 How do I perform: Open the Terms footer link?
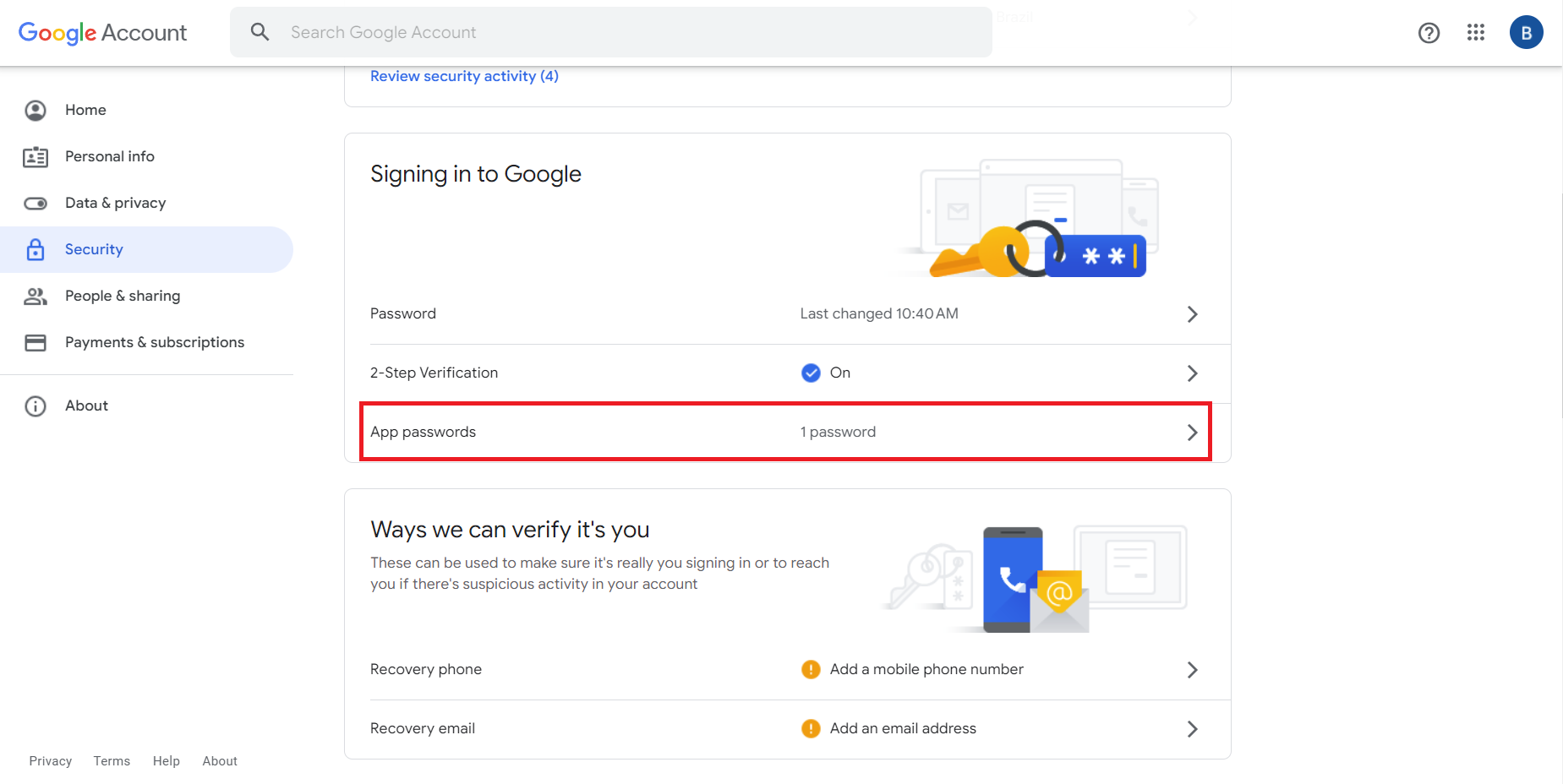pyautogui.click(x=112, y=761)
